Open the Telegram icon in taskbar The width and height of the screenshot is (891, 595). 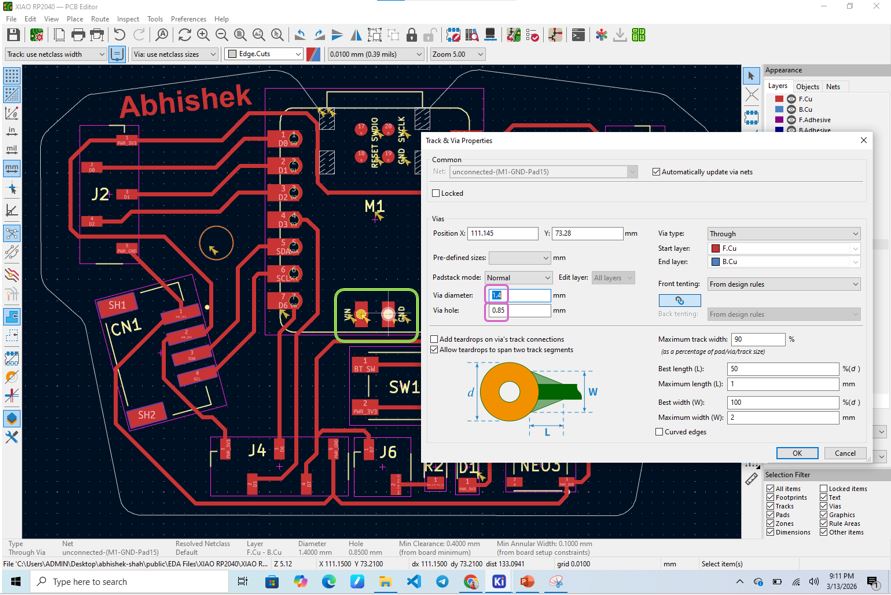pos(442,582)
